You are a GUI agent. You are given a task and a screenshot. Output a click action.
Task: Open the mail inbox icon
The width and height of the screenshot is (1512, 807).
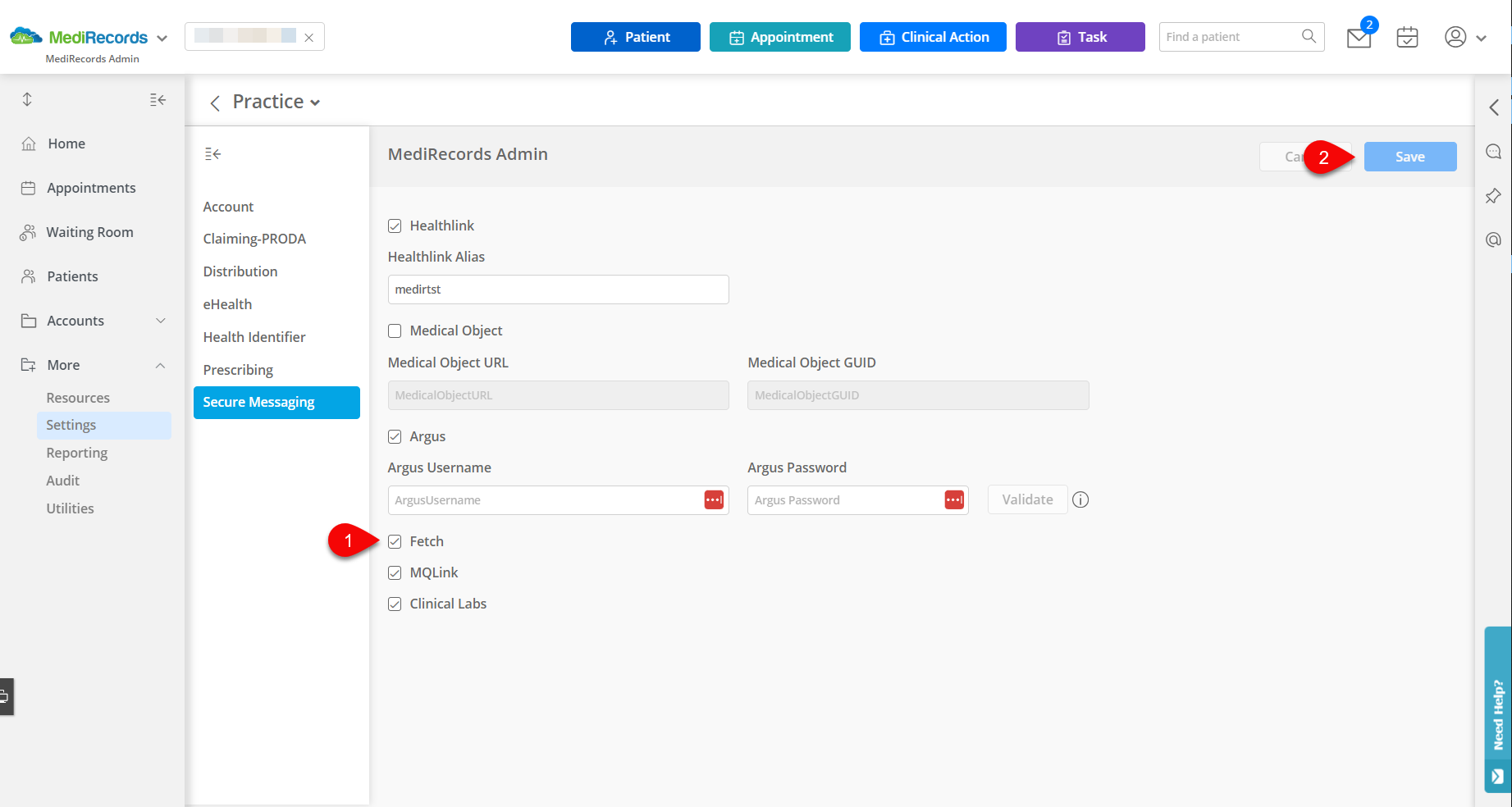(x=1359, y=38)
